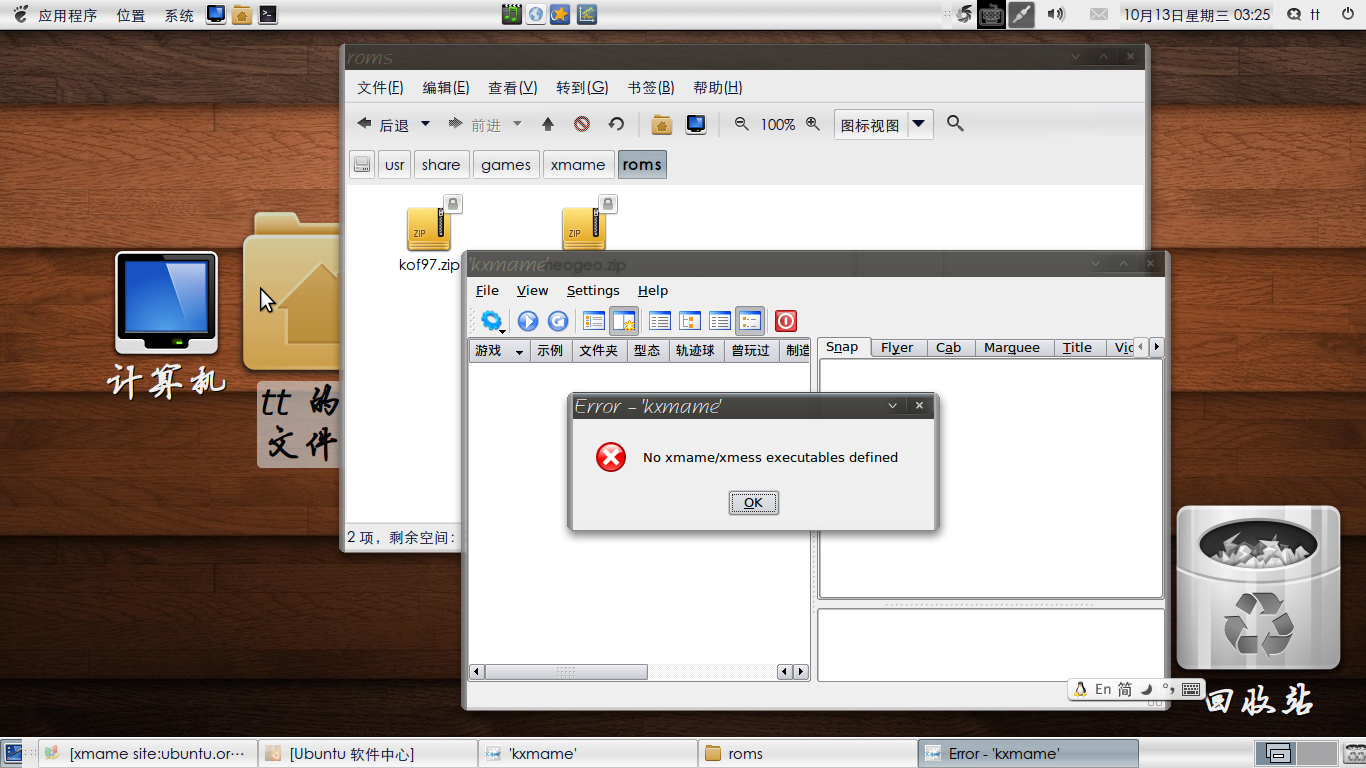Toggle the screenshot panel icon with star
This screenshot has width=1366, height=768.
(624, 321)
